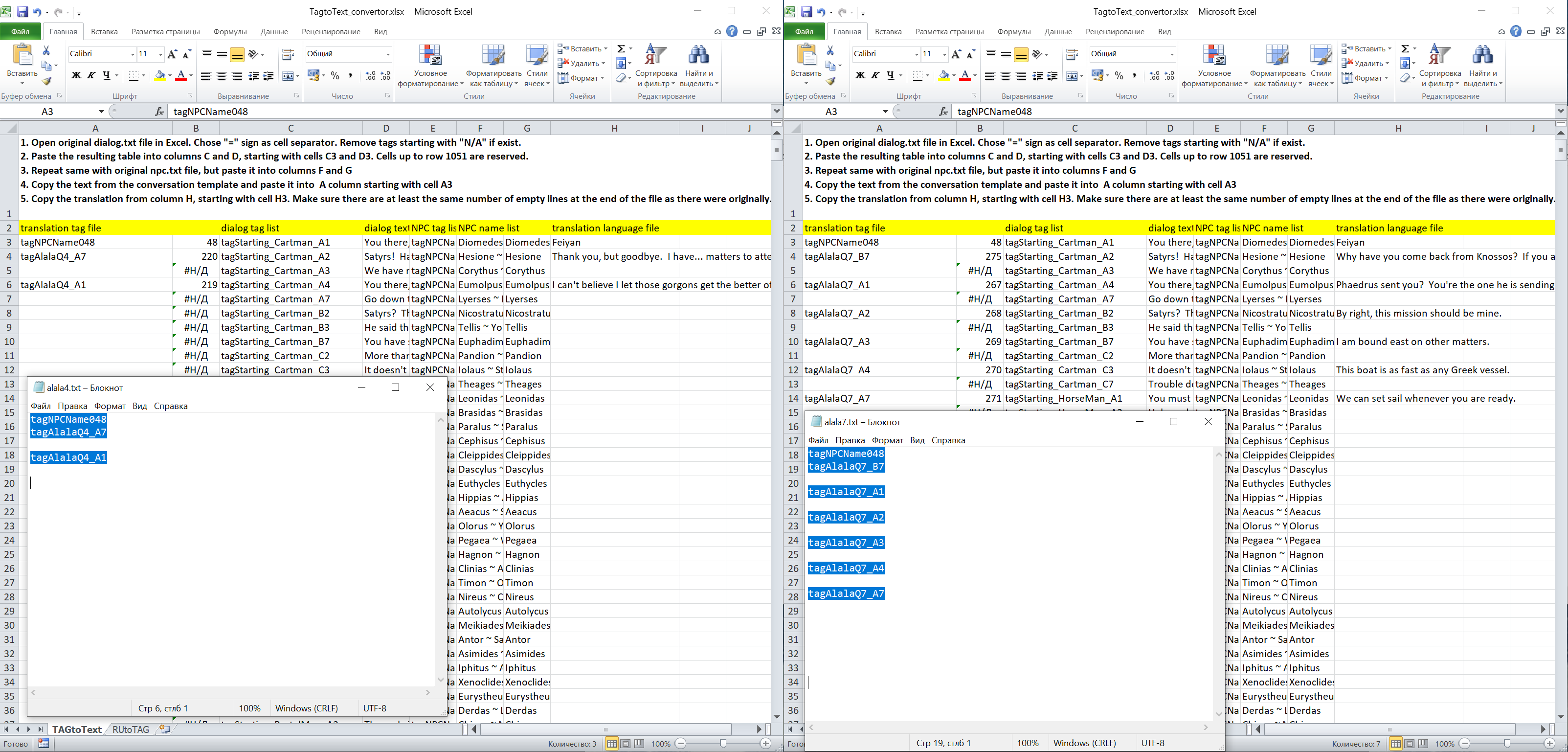Click Find & Select binoculars in right Excel
The image size is (1568, 752).
(1482, 54)
